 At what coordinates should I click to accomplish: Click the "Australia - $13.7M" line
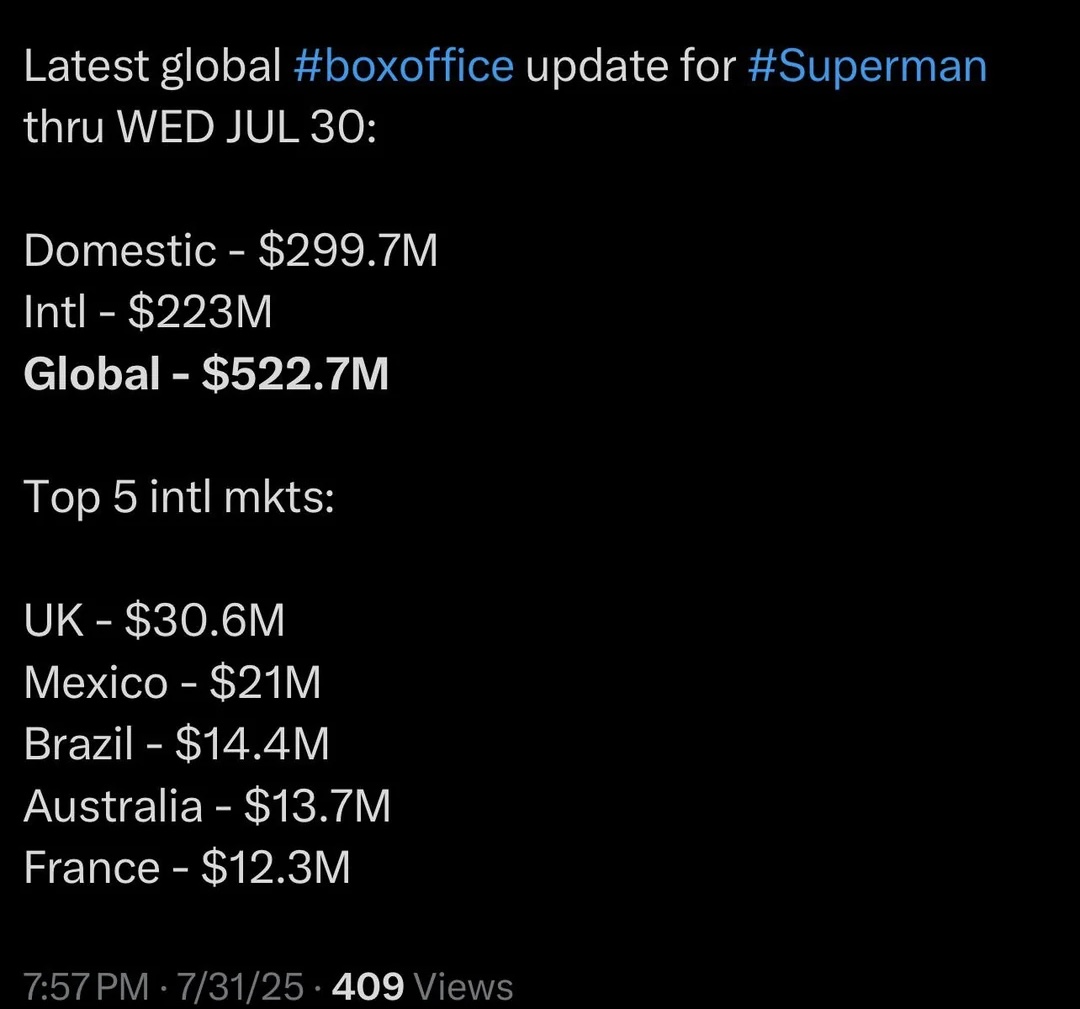[x=206, y=805]
